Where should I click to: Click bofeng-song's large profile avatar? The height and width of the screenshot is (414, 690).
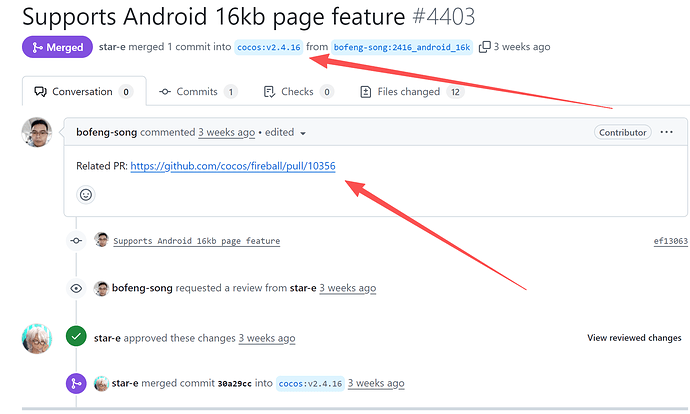[x=36, y=133]
